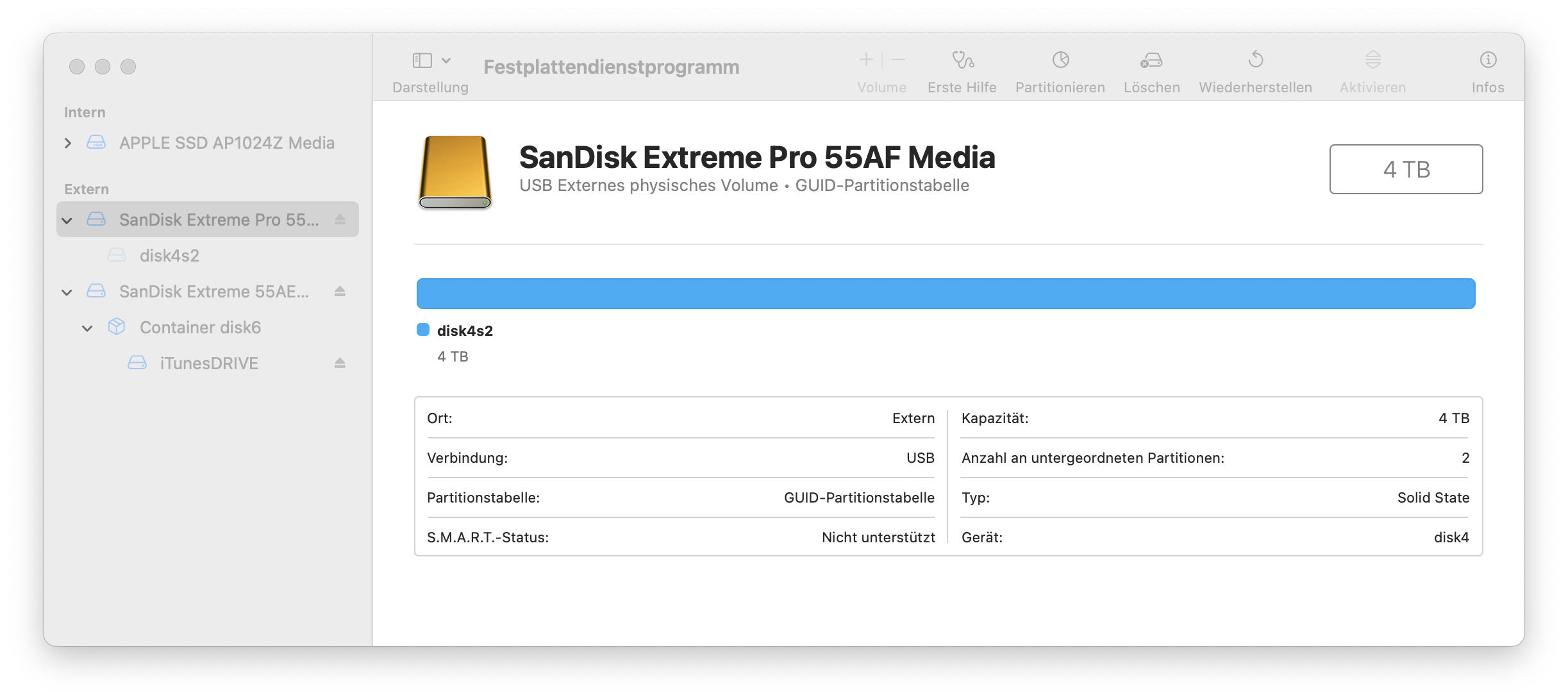
Task: Eject the iTunesDRIVE volume
Action: [340, 363]
